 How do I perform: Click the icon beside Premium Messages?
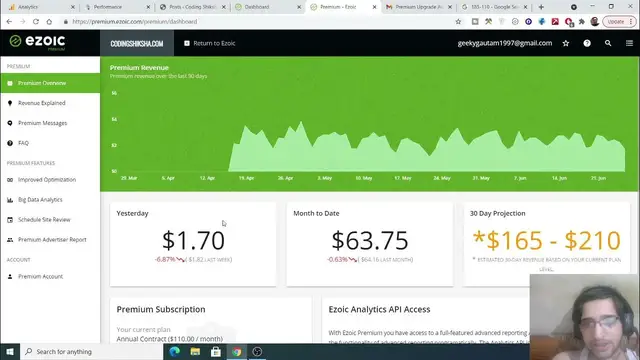tap(10, 123)
